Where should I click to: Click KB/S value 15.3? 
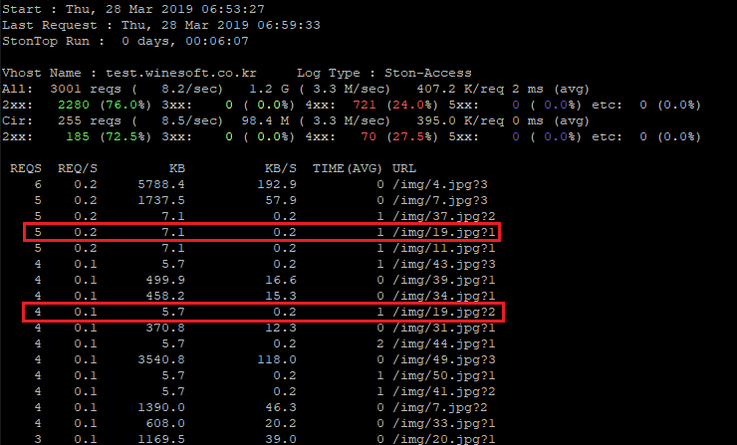click(281, 296)
